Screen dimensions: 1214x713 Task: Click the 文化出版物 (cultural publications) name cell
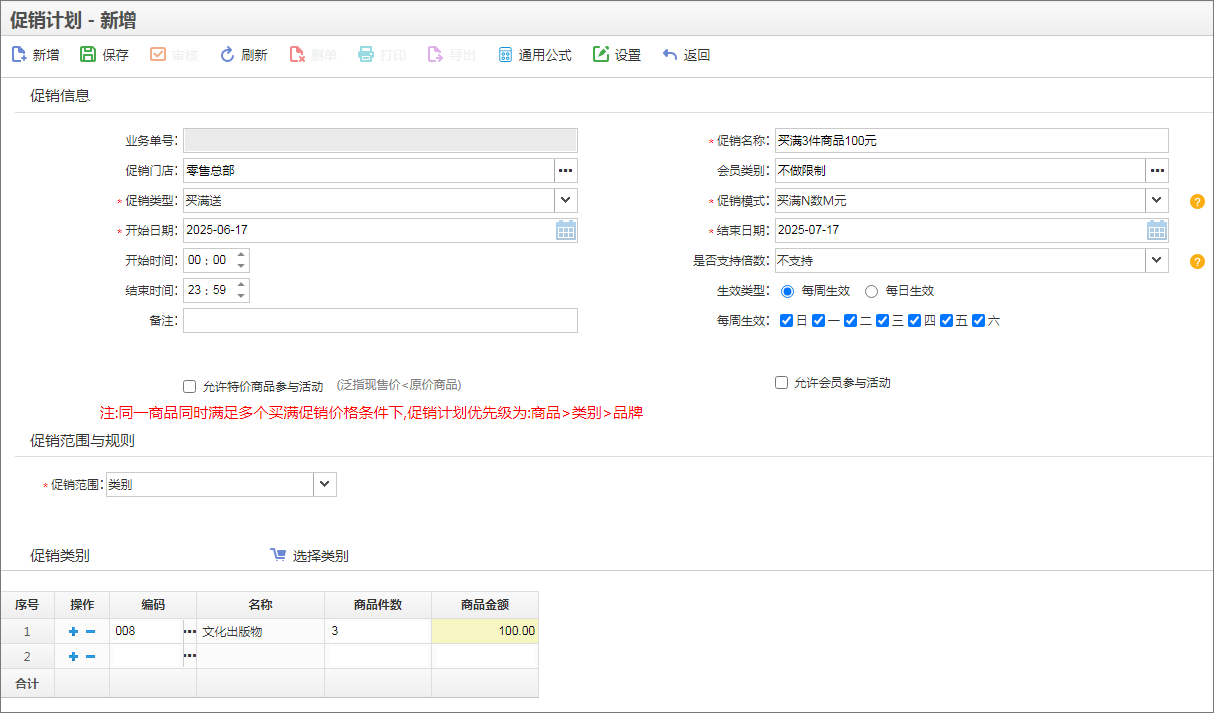[x=260, y=631]
